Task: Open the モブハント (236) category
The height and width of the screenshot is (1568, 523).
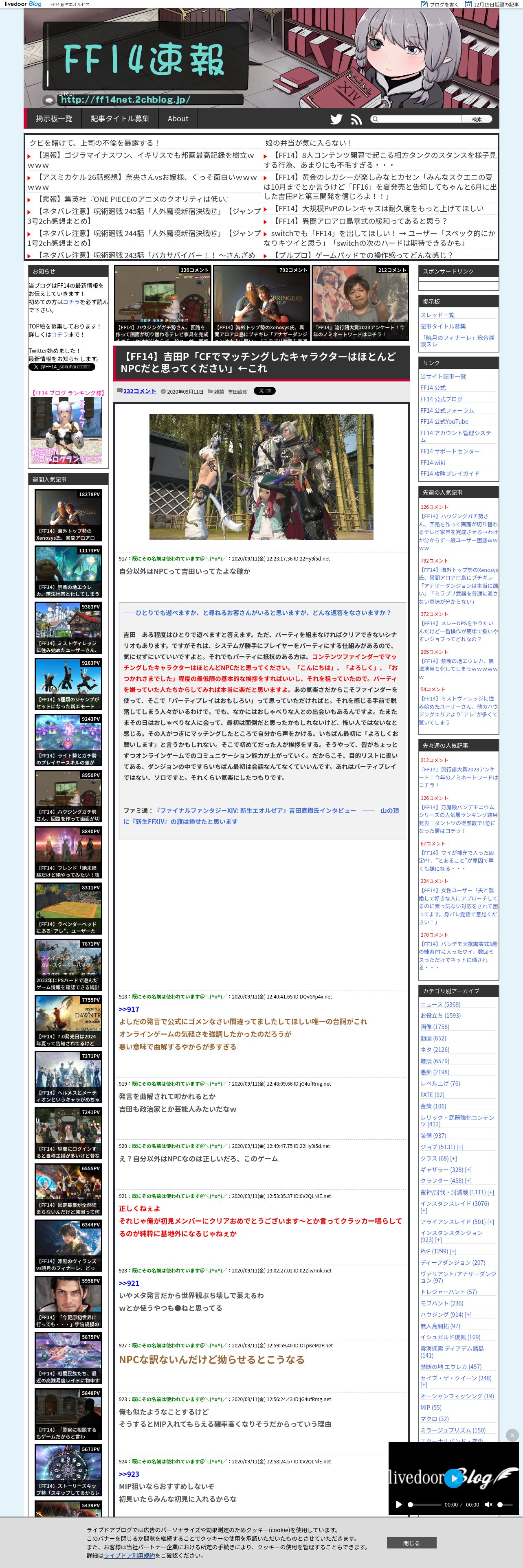Action: click(442, 1303)
